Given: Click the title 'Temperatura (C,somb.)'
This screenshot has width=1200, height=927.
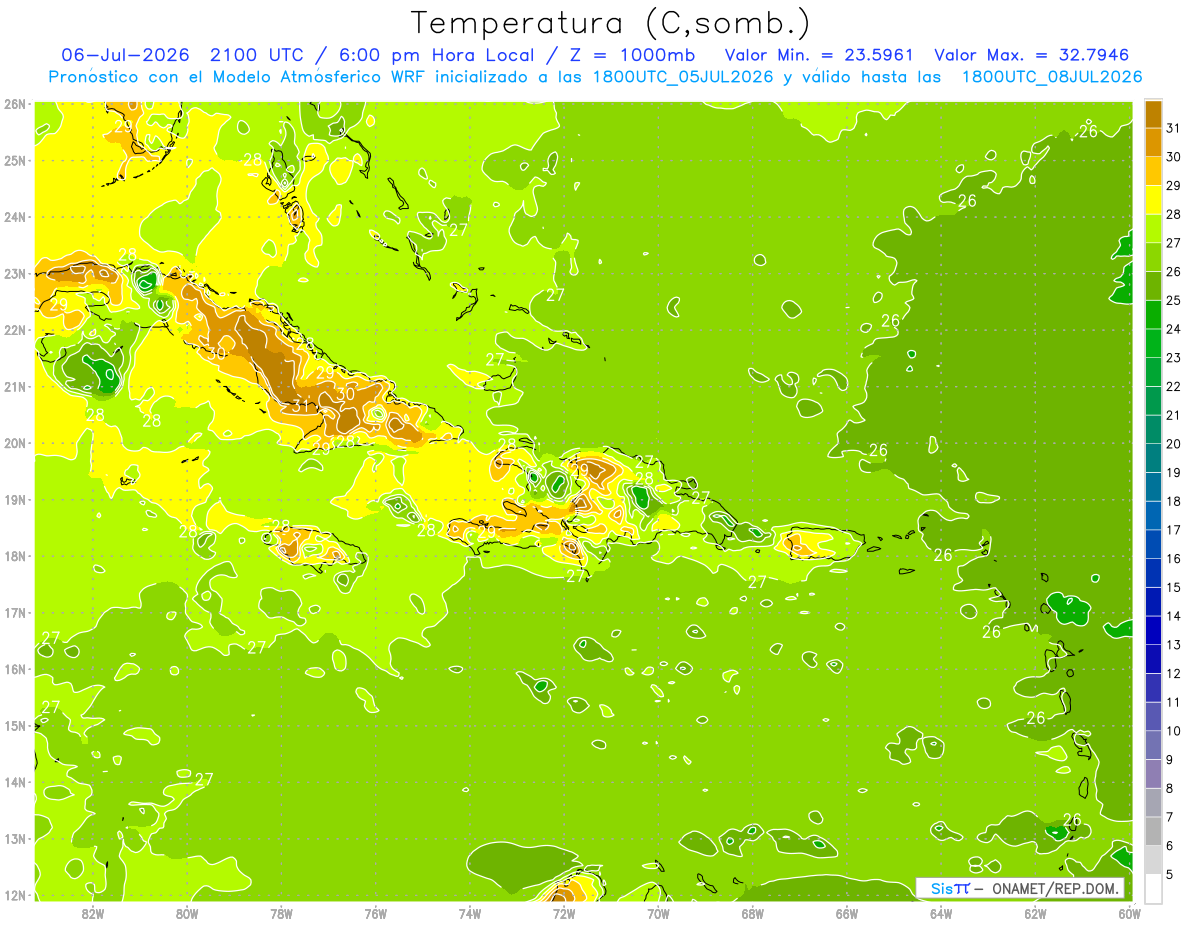Looking at the screenshot, I should 610,22.
